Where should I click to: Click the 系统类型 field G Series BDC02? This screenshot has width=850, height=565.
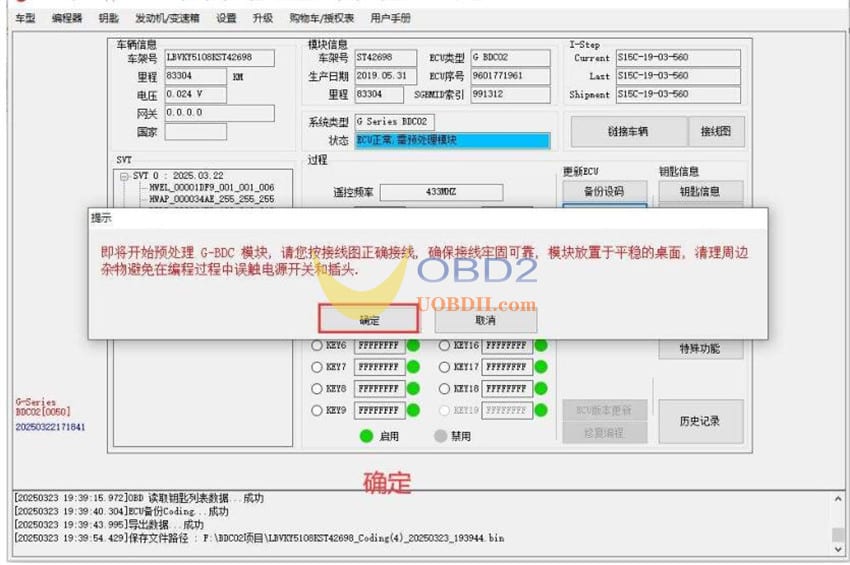(395, 122)
